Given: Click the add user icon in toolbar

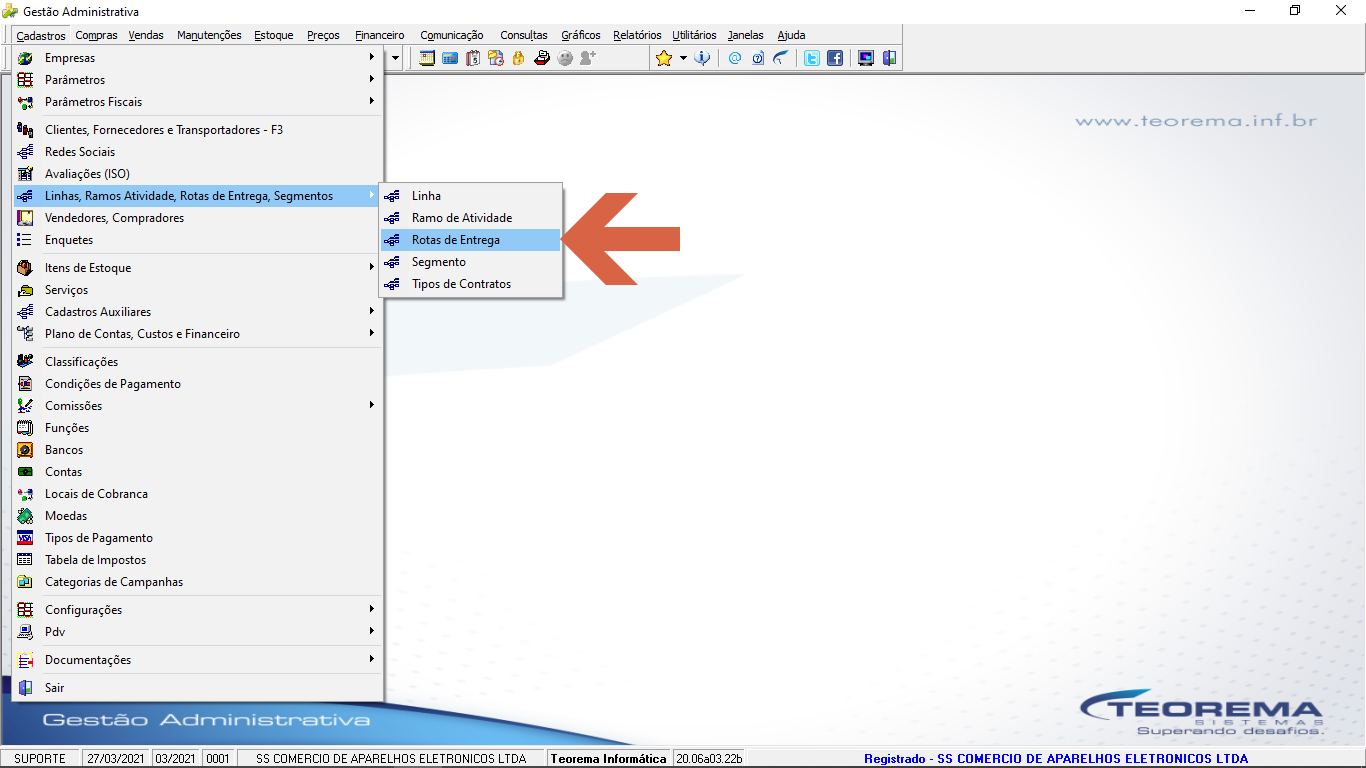Looking at the screenshot, I should point(588,58).
